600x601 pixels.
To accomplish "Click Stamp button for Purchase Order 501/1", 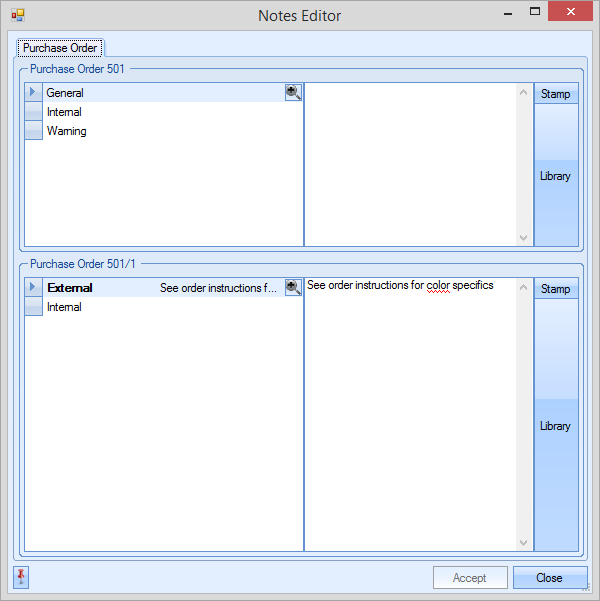I will [556, 289].
